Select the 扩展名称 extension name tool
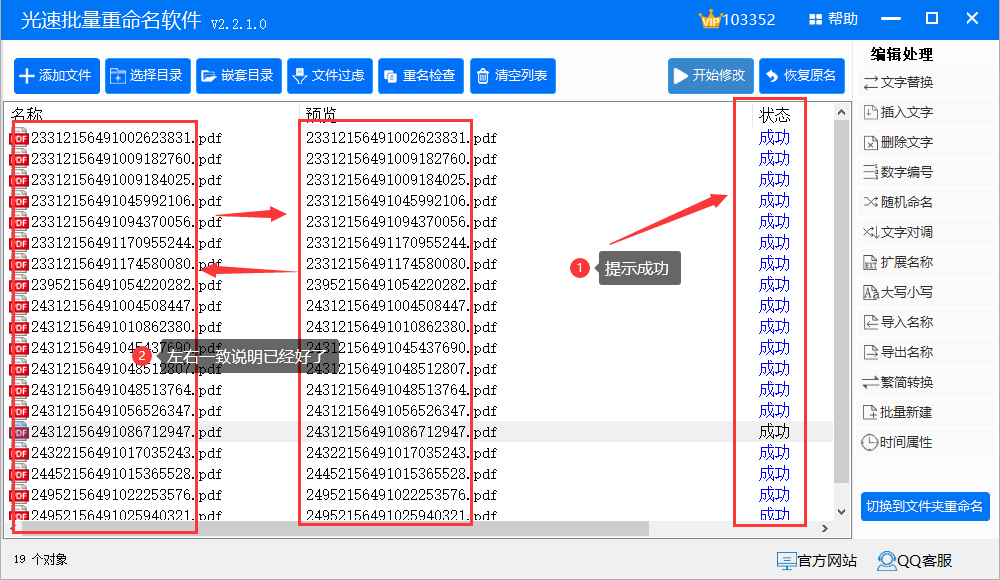1000x580 pixels. [x=899, y=262]
